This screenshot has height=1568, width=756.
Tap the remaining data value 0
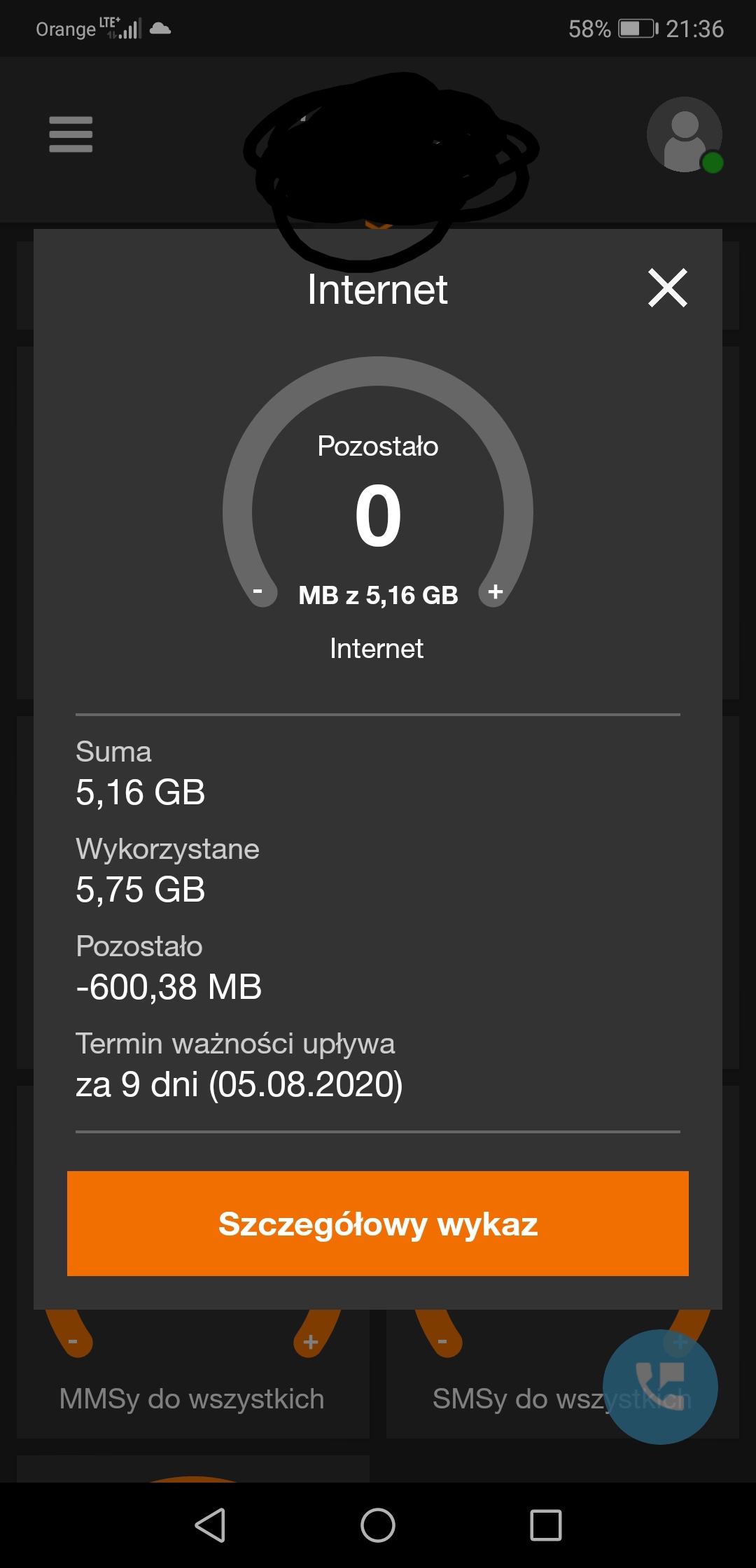click(378, 517)
